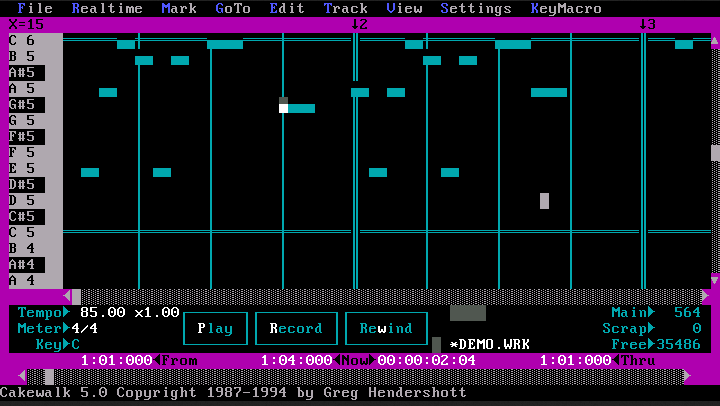Click the A#5 piano key
Image resolution: width=720 pixels, height=406 pixels.
(27, 73)
